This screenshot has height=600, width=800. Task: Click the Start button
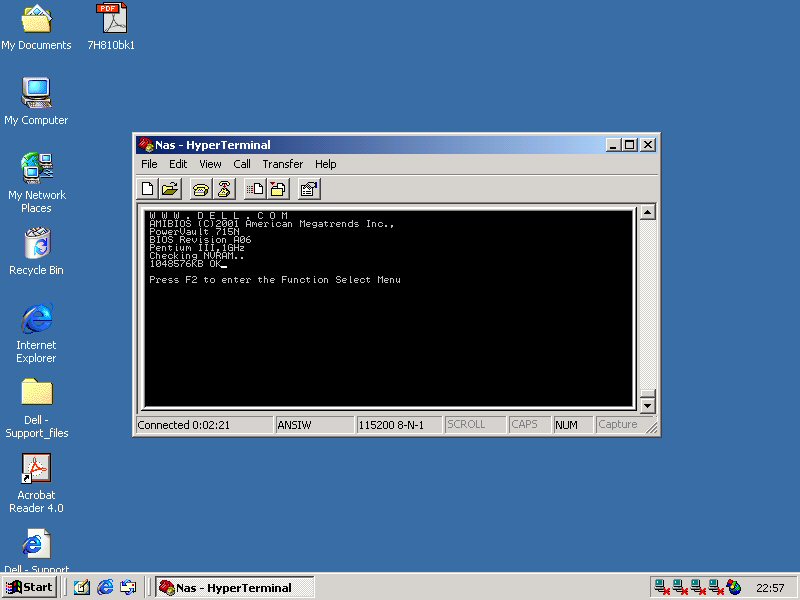pos(30,587)
